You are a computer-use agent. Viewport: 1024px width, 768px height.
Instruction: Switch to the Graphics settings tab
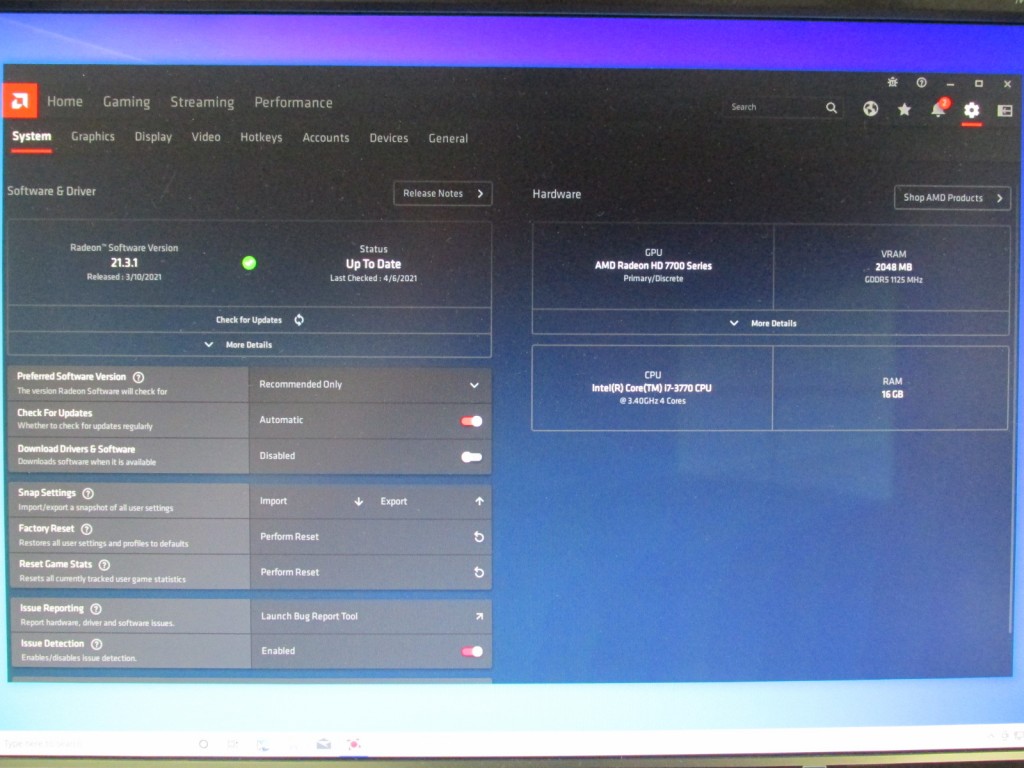pyautogui.click(x=93, y=136)
